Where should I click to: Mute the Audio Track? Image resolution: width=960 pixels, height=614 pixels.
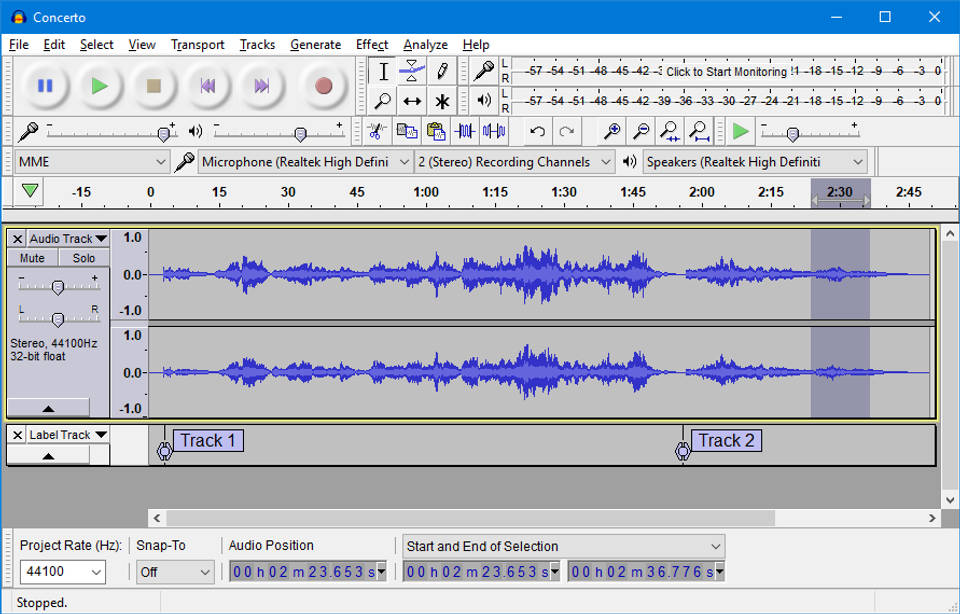point(31,257)
